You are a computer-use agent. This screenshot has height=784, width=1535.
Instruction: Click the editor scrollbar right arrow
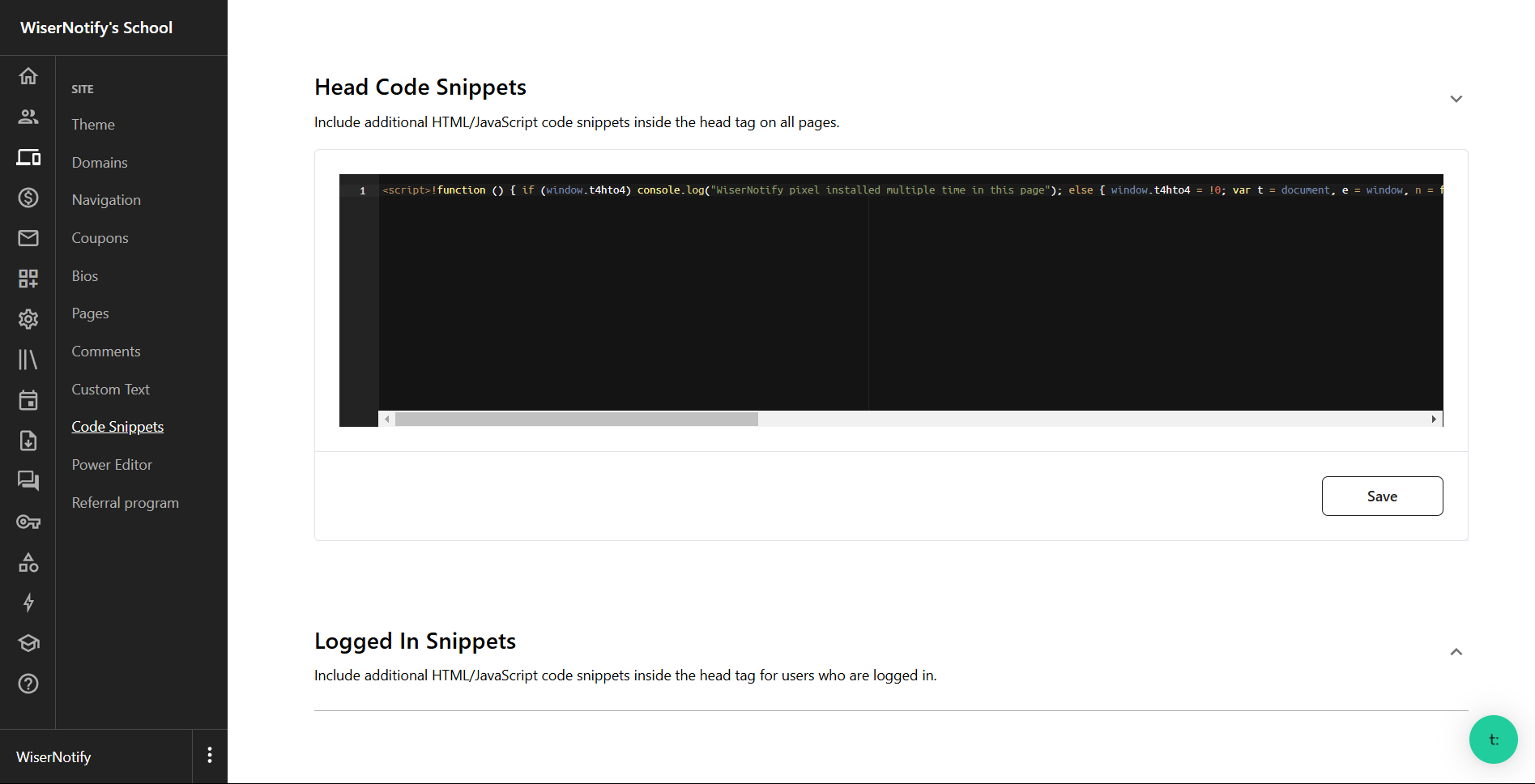click(1434, 419)
